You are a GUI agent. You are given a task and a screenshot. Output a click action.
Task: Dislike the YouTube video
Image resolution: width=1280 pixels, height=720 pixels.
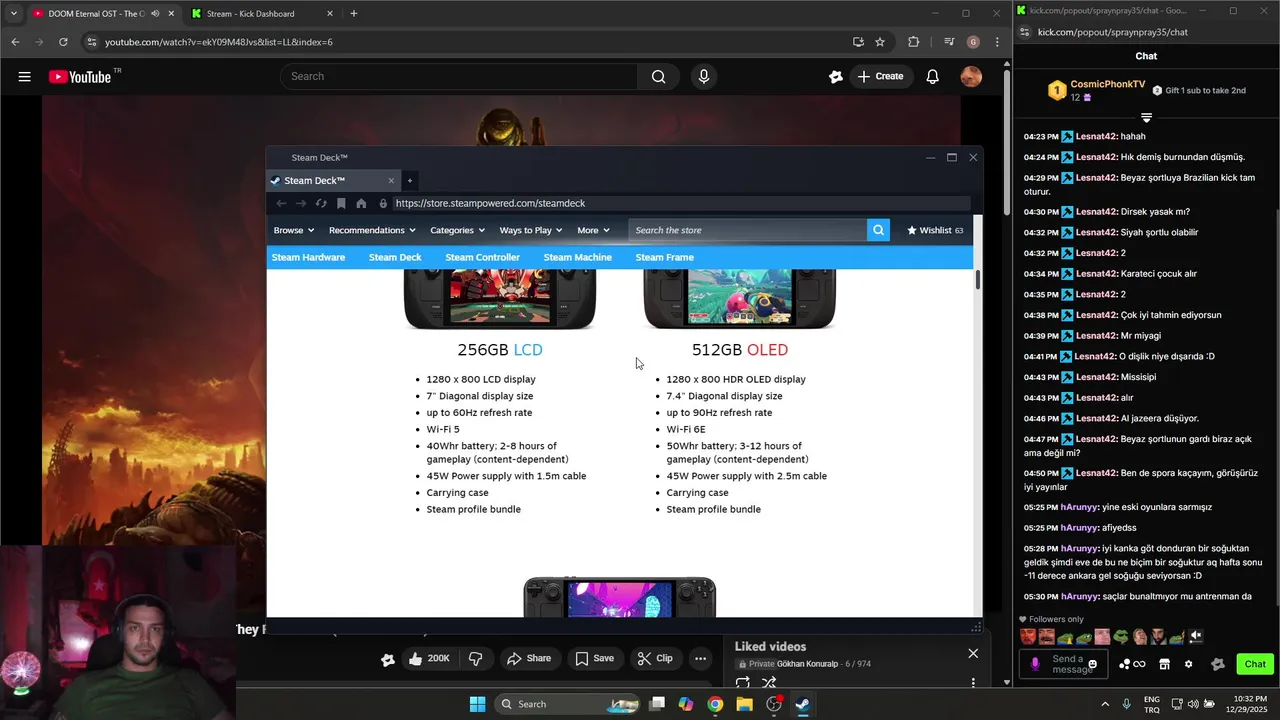tap(476, 658)
